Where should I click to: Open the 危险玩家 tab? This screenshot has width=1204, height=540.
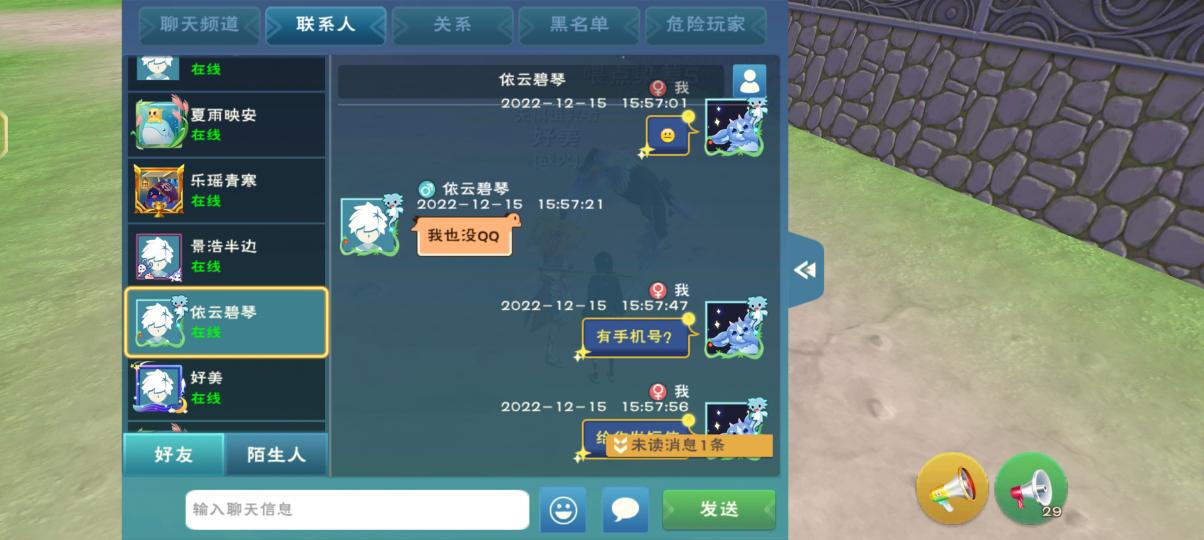pyautogui.click(x=706, y=25)
